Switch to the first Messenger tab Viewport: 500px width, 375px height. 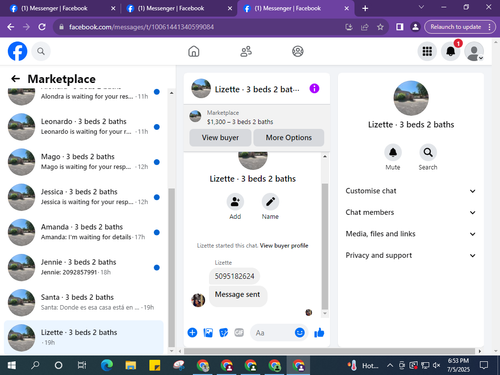coord(54,8)
